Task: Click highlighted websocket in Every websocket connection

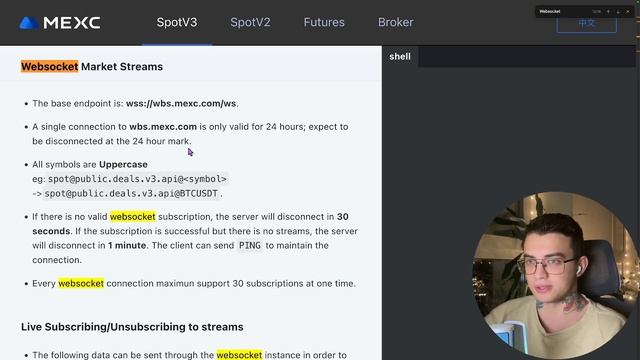Action: tap(81, 283)
